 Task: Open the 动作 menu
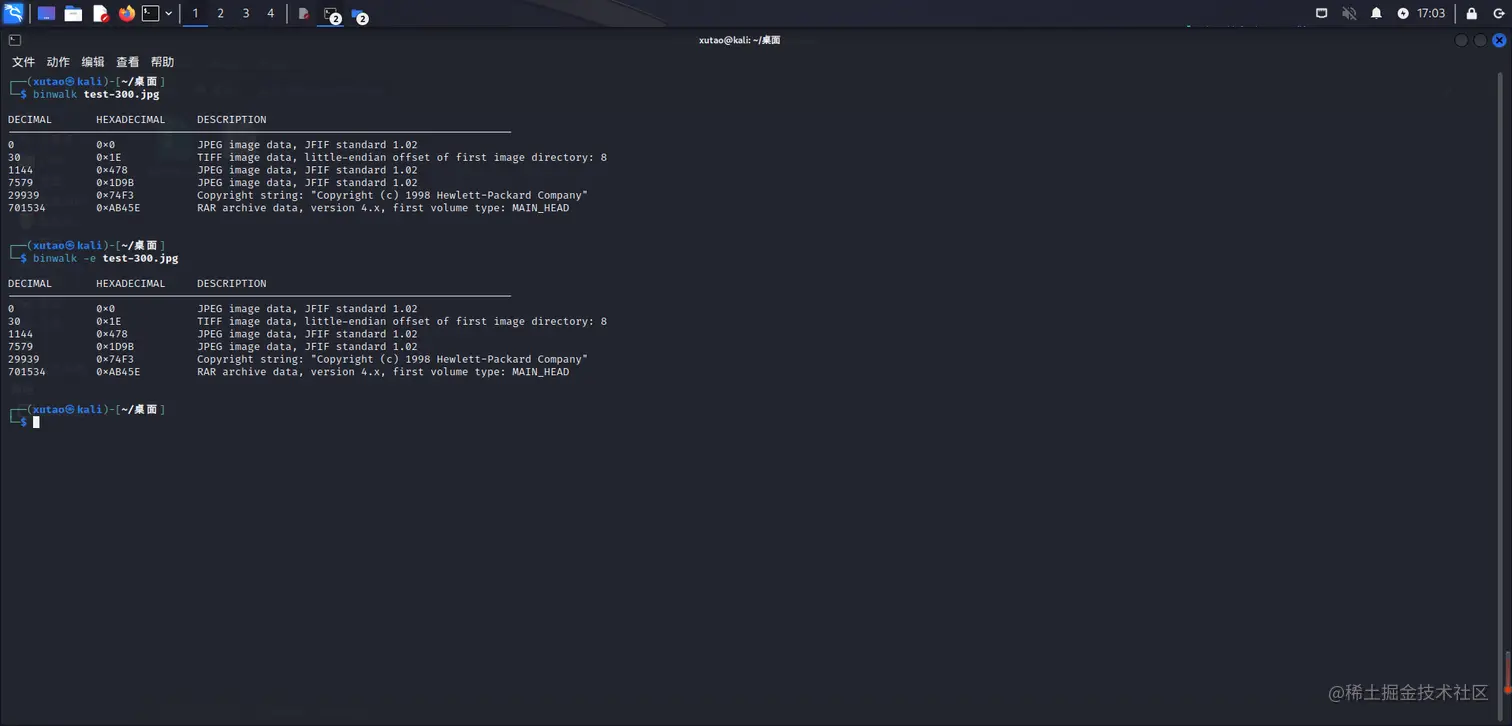click(58, 62)
